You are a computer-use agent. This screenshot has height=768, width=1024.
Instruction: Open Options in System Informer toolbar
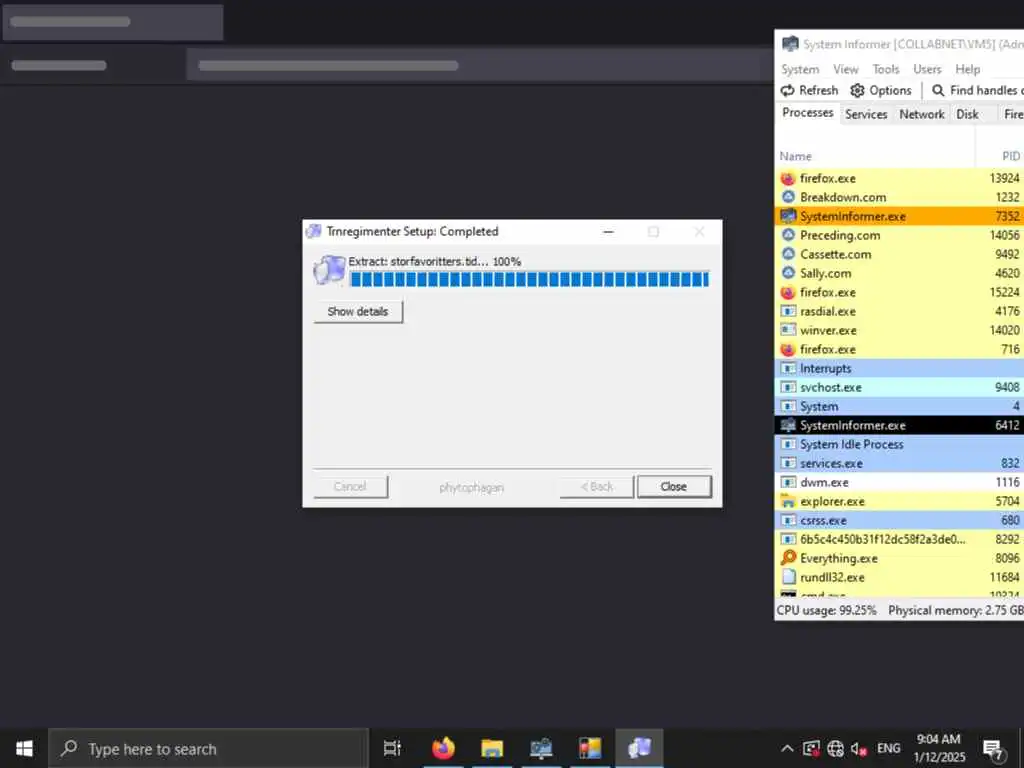point(881,90)
